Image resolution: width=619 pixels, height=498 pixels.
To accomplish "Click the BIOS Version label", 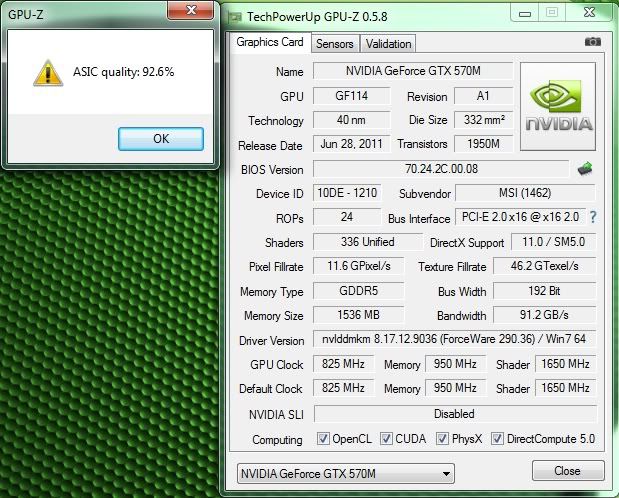I will tap(272, 170).
